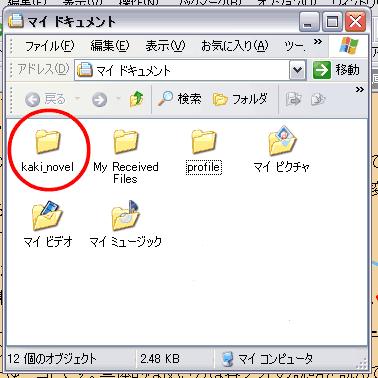
Task: Click the profile folder name label
Action: (204, 167)
